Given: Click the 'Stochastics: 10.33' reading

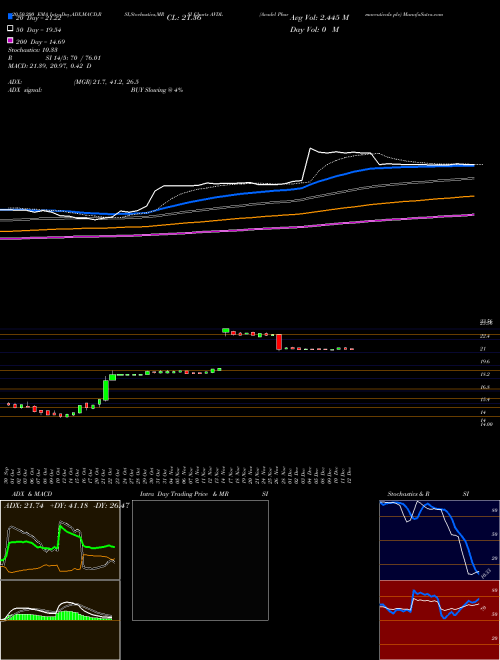Looking at the screenshot, I should point(31,50).
